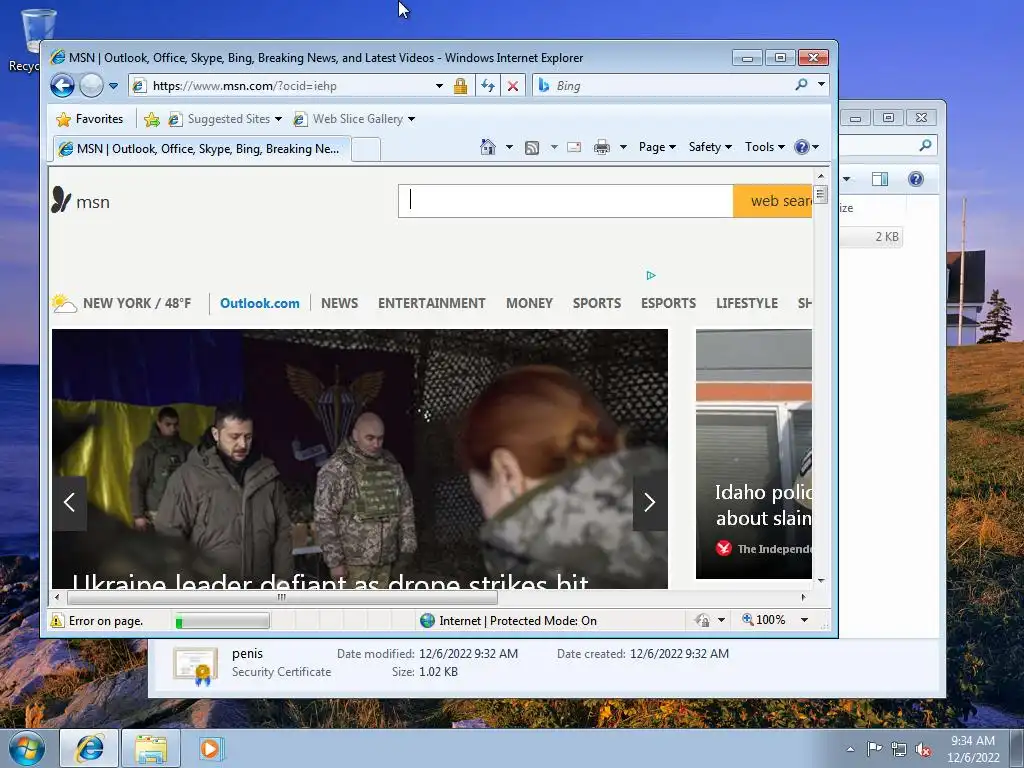Click the page loading progress bar
This screenshot has width=1024, height=768.
coord(222,620)
